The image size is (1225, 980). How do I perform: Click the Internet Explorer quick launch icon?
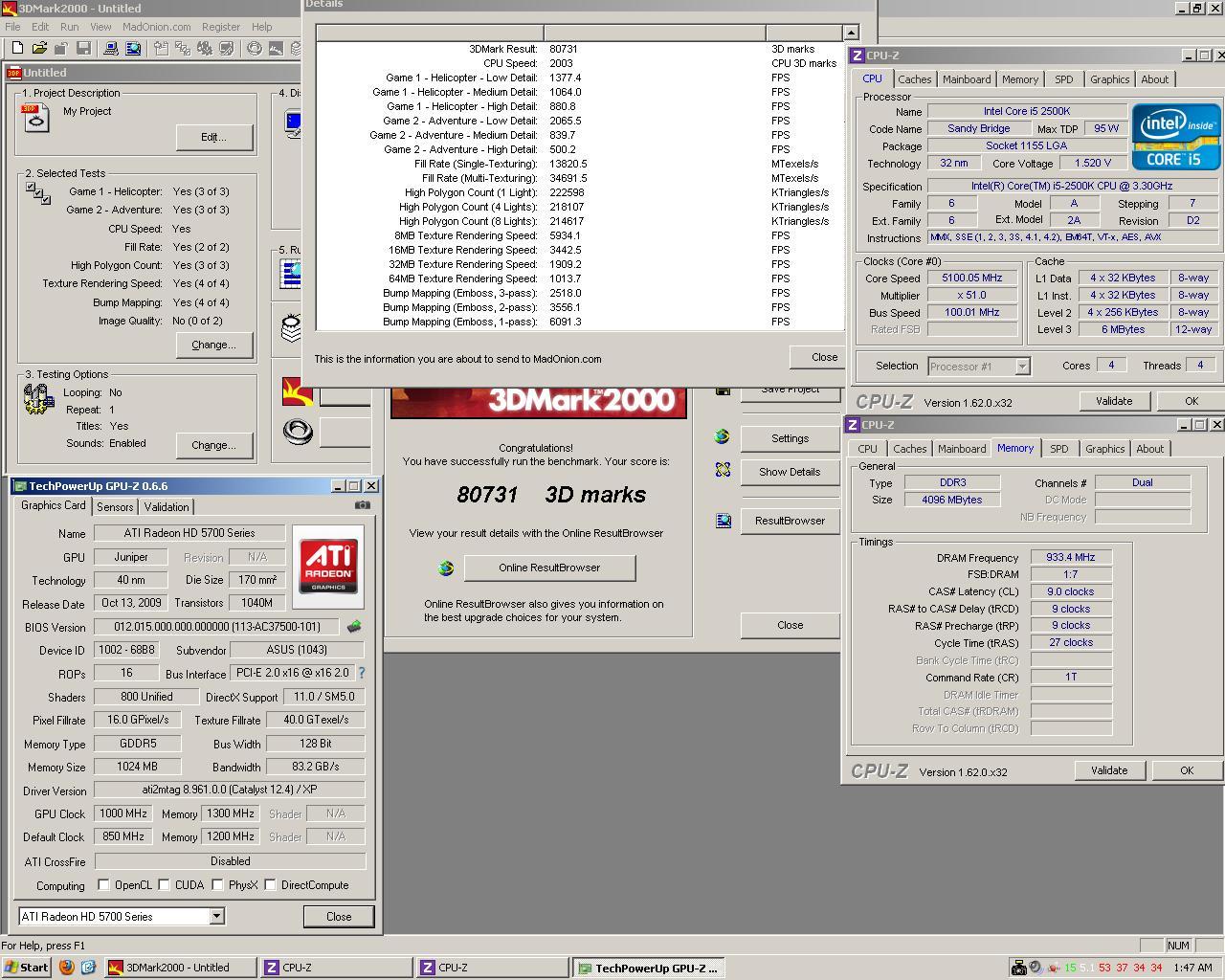tap(88, 968)
